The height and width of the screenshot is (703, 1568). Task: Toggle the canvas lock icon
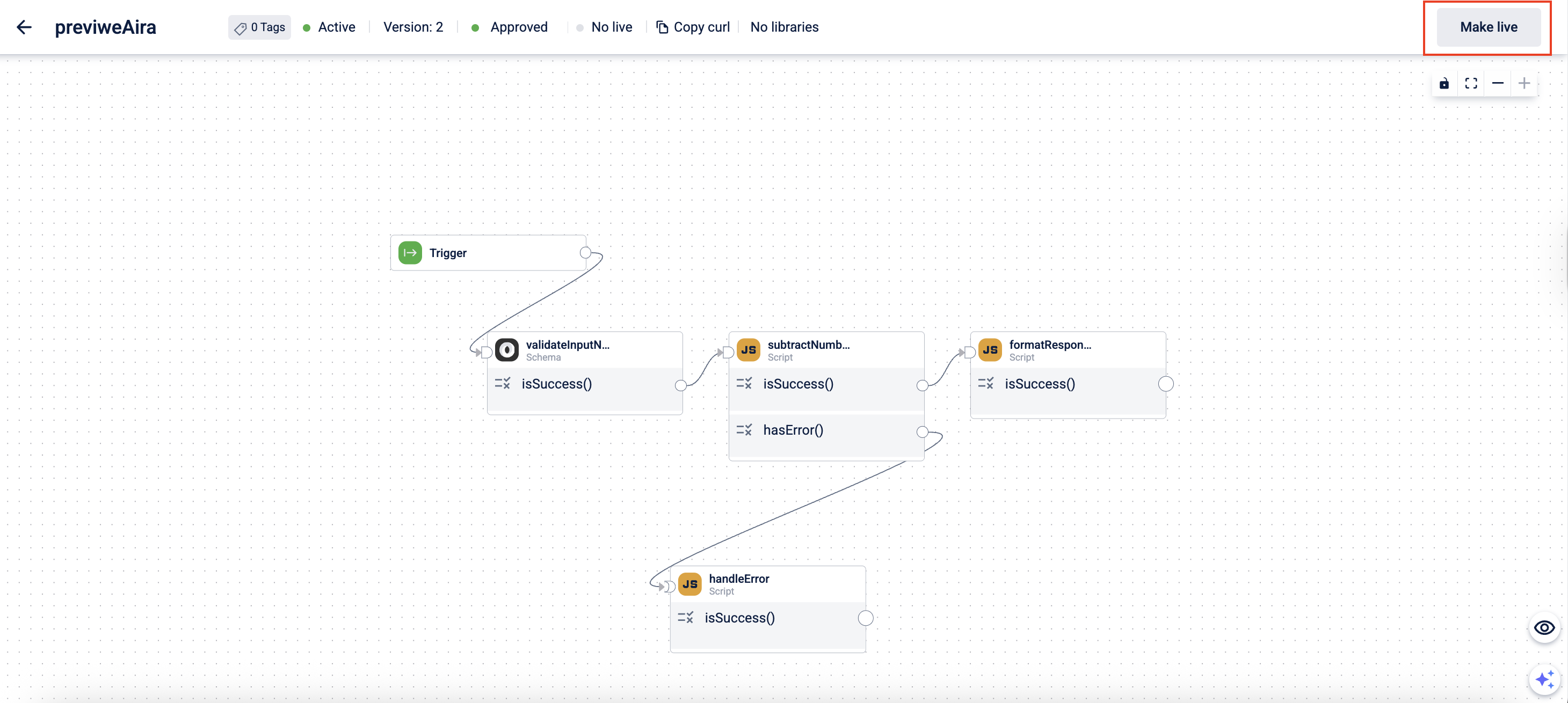coord(1444,83)
